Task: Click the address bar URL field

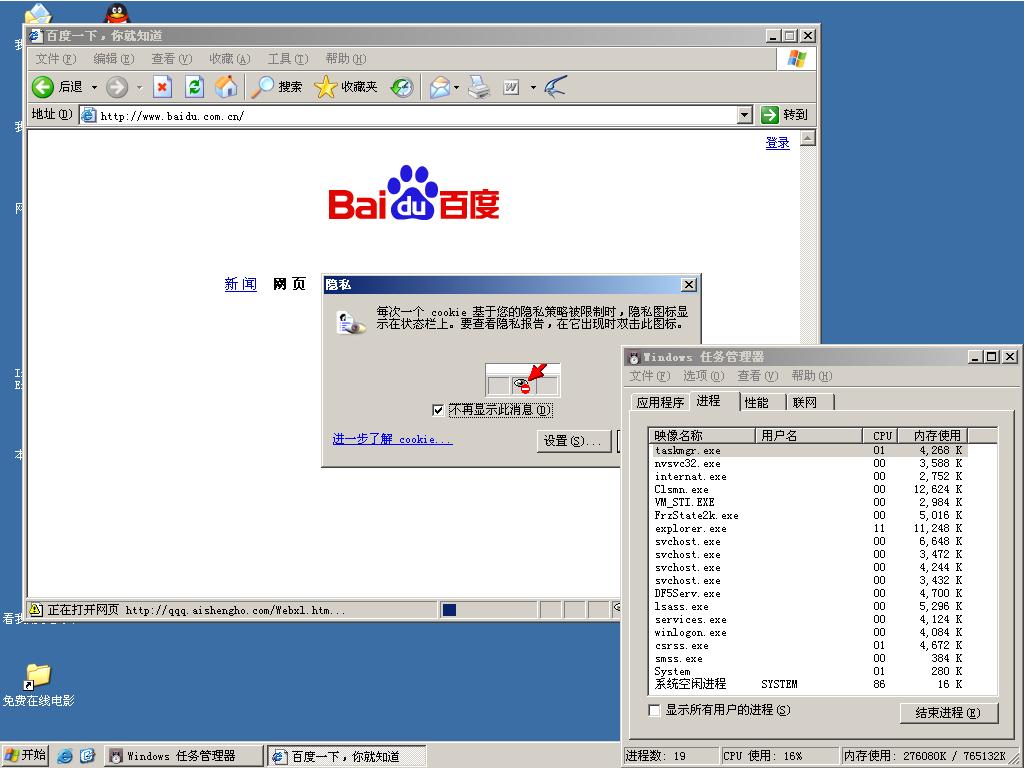Action: pos(418,116)
